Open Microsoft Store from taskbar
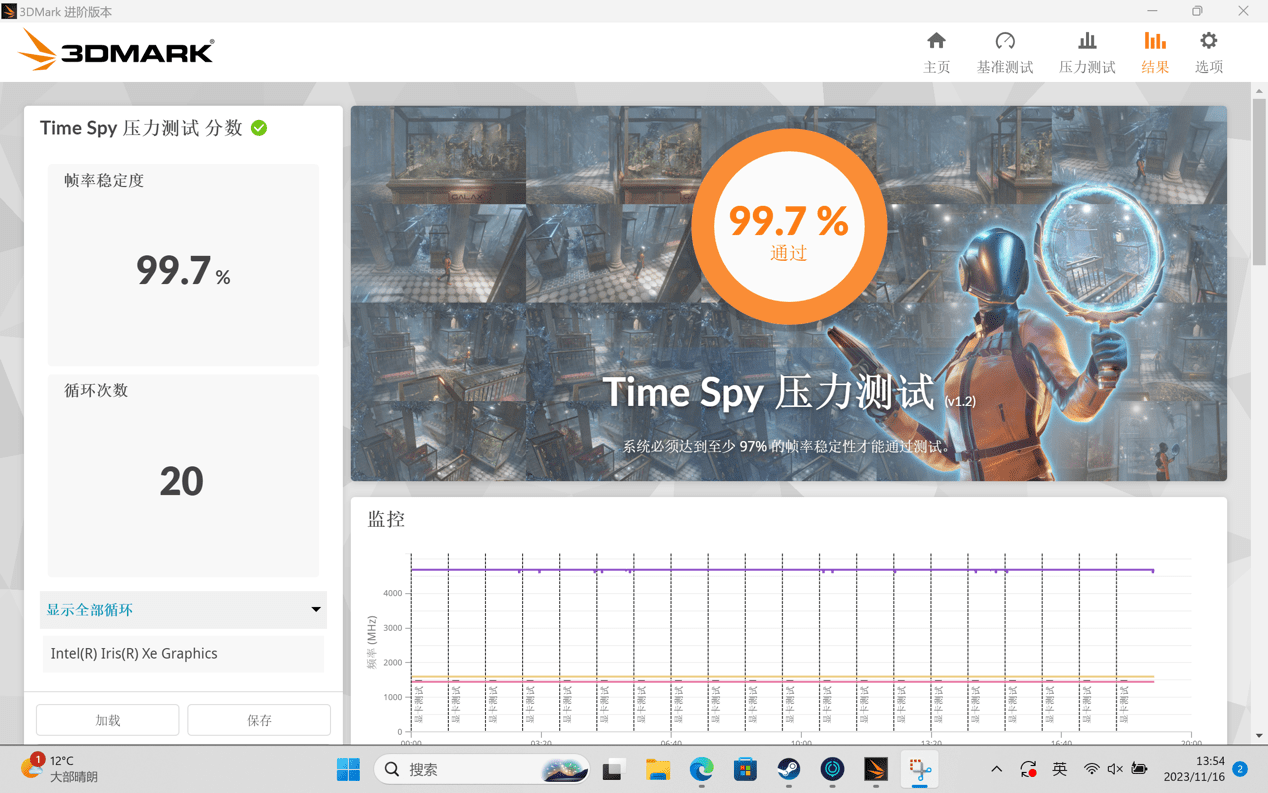The height and width of the screenshot is (793, 1268). (x=745, y=769)
